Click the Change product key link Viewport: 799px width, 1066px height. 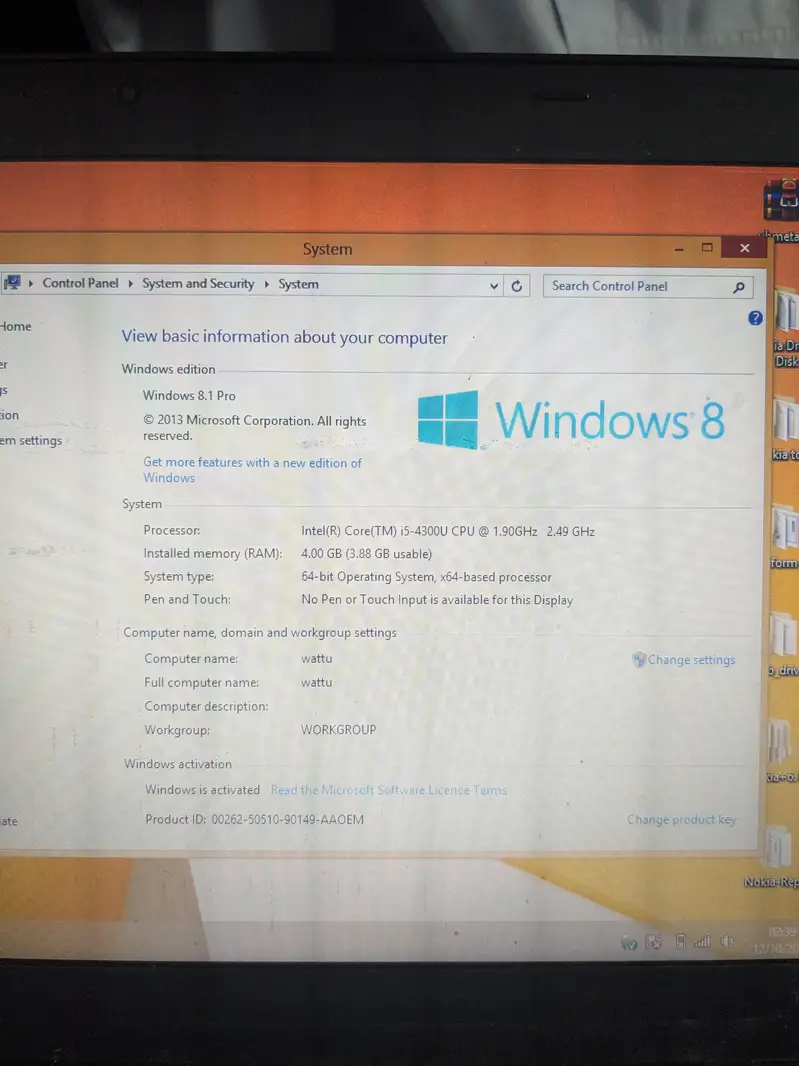(x=681, y=820)
